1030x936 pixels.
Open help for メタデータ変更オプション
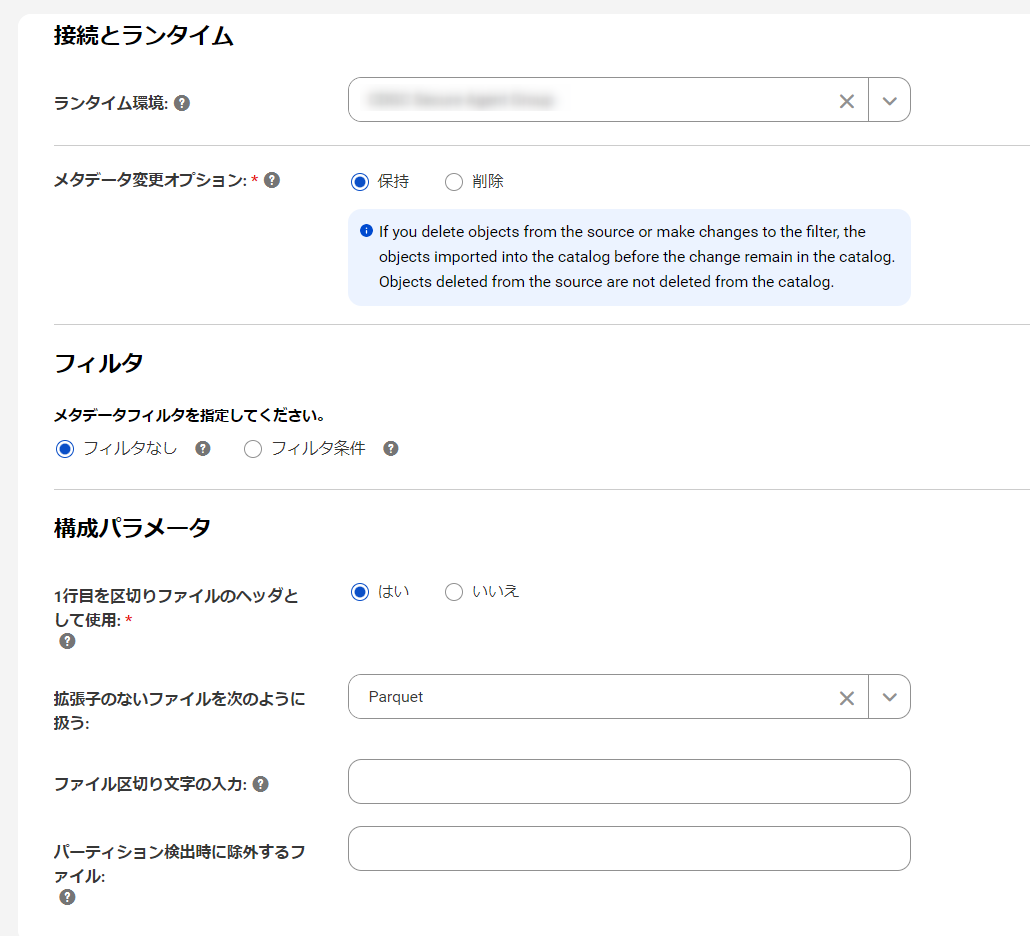[272, 180]
